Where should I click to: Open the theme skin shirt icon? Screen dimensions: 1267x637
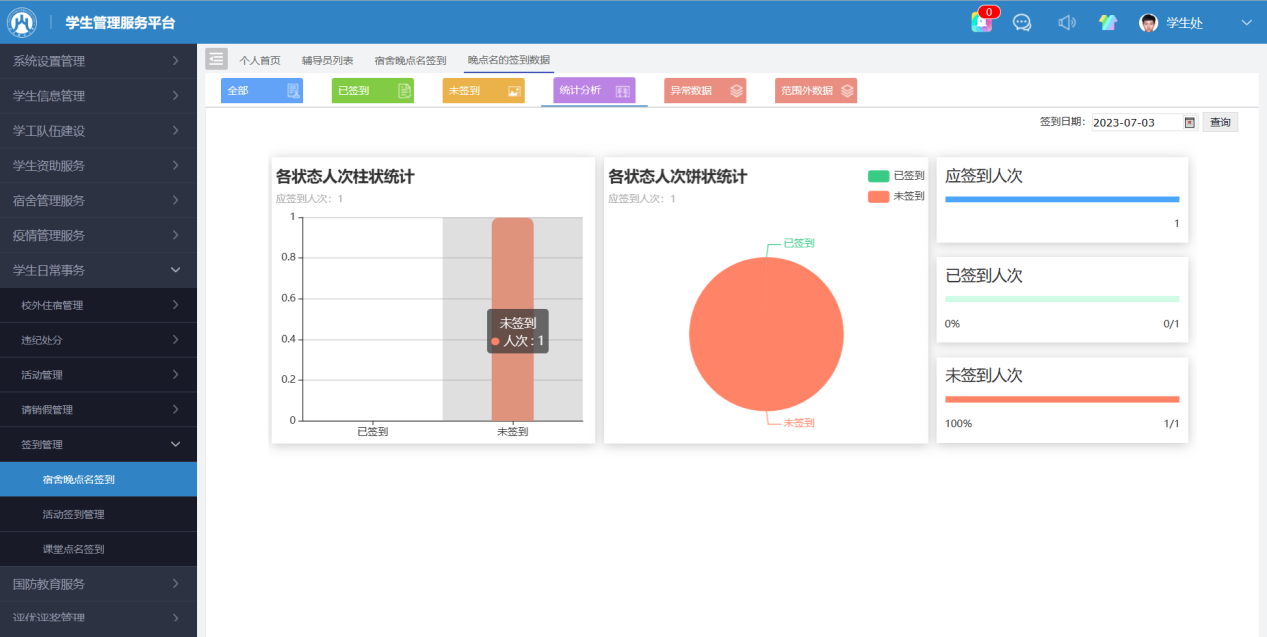click(1108, 22)
